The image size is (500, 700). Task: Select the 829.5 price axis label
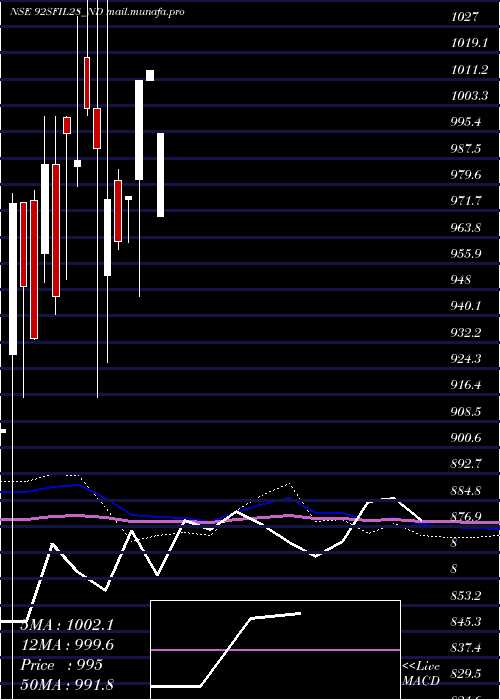pos(466,675)
